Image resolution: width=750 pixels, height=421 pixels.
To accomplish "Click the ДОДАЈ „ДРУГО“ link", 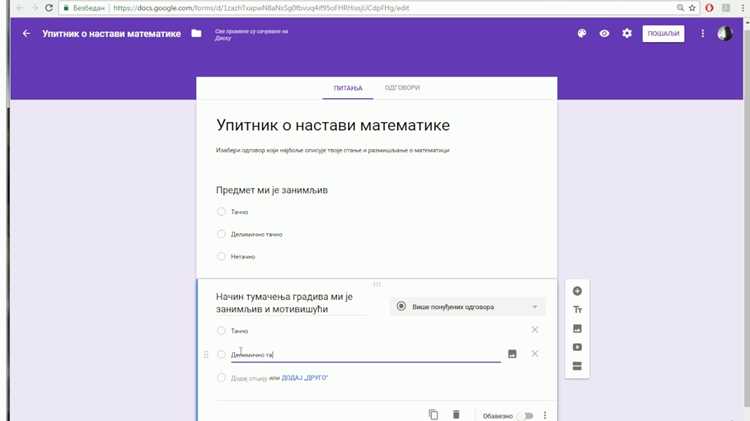I will click(304, 378).
